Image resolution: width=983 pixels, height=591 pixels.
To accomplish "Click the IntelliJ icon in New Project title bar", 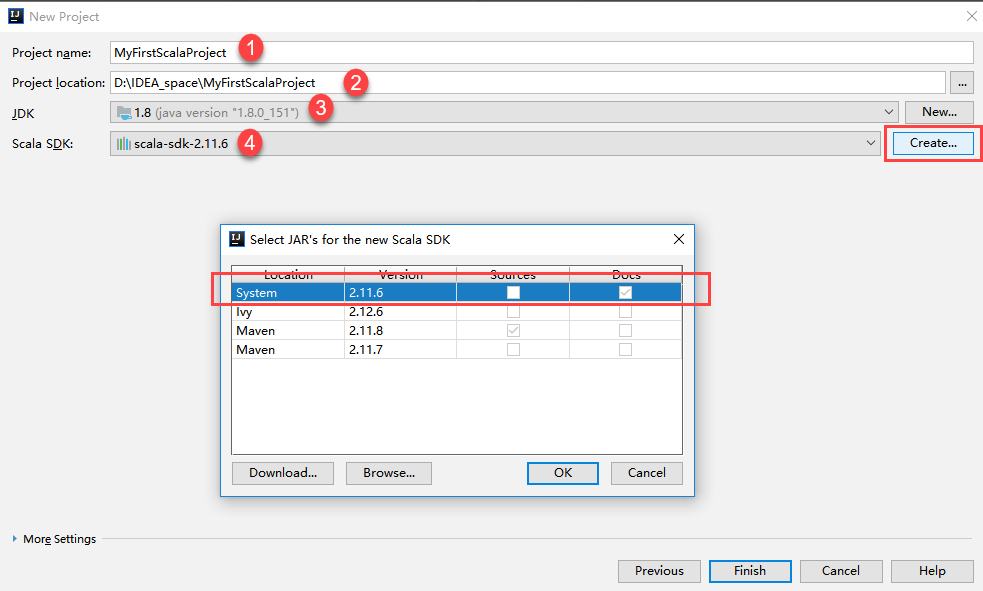I will (x=16, y=16).
